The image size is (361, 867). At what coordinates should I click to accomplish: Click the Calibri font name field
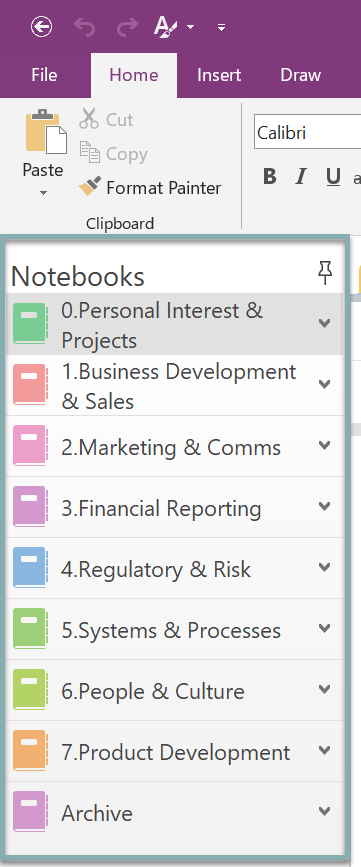(x=307, y=132)
